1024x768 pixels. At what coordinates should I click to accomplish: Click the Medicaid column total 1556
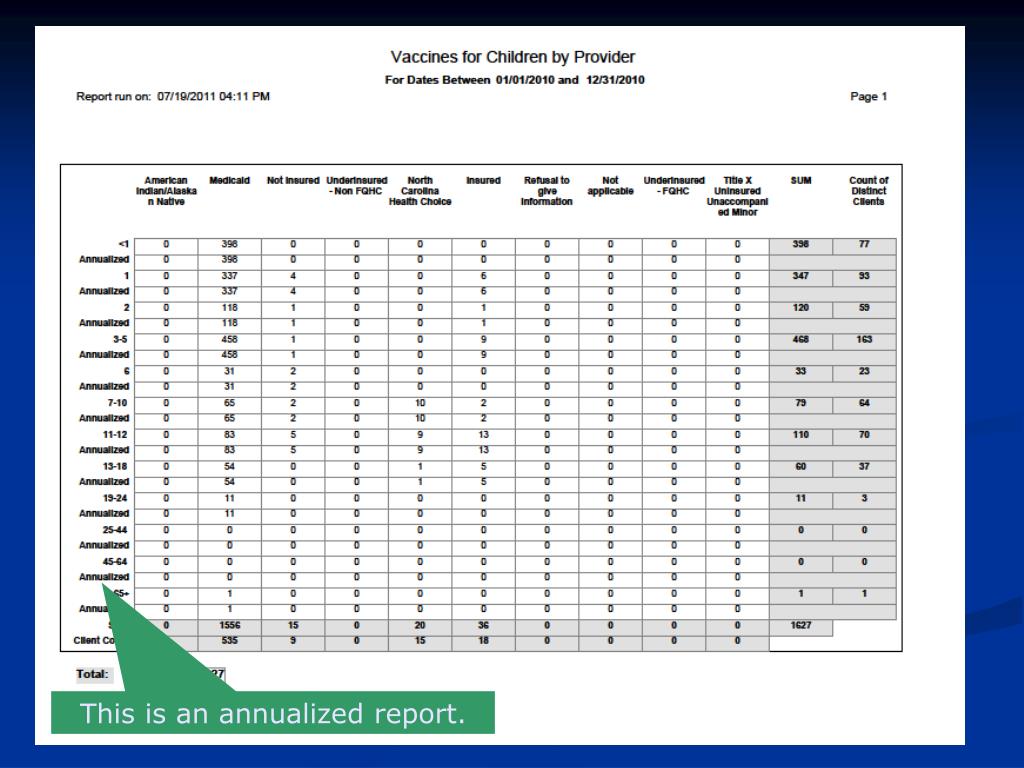click(x=229, y=625)
